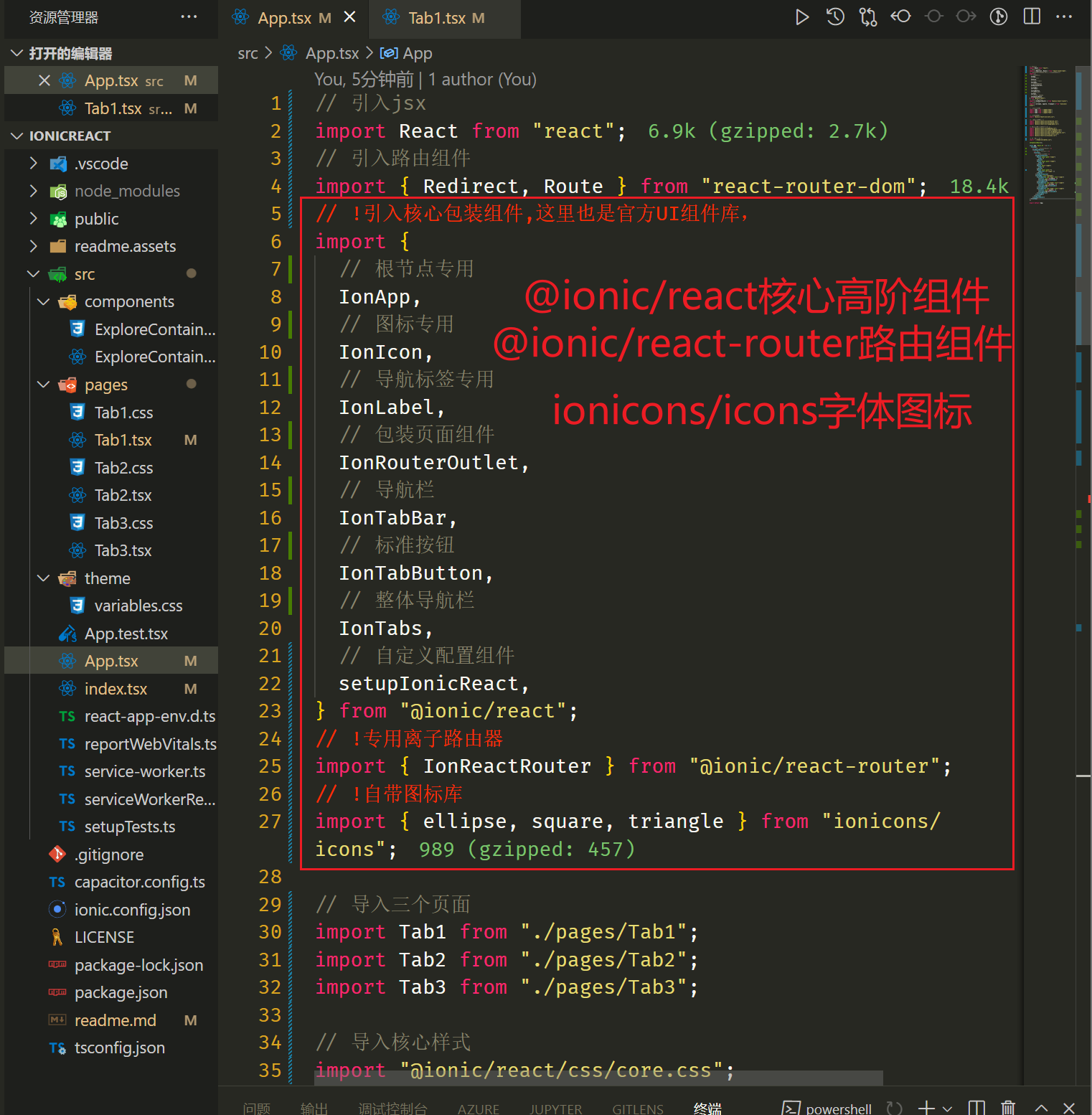Create a new terminal with plus icon
This screenshot has width=1092, height=1115.
[x=926, y=1108]
